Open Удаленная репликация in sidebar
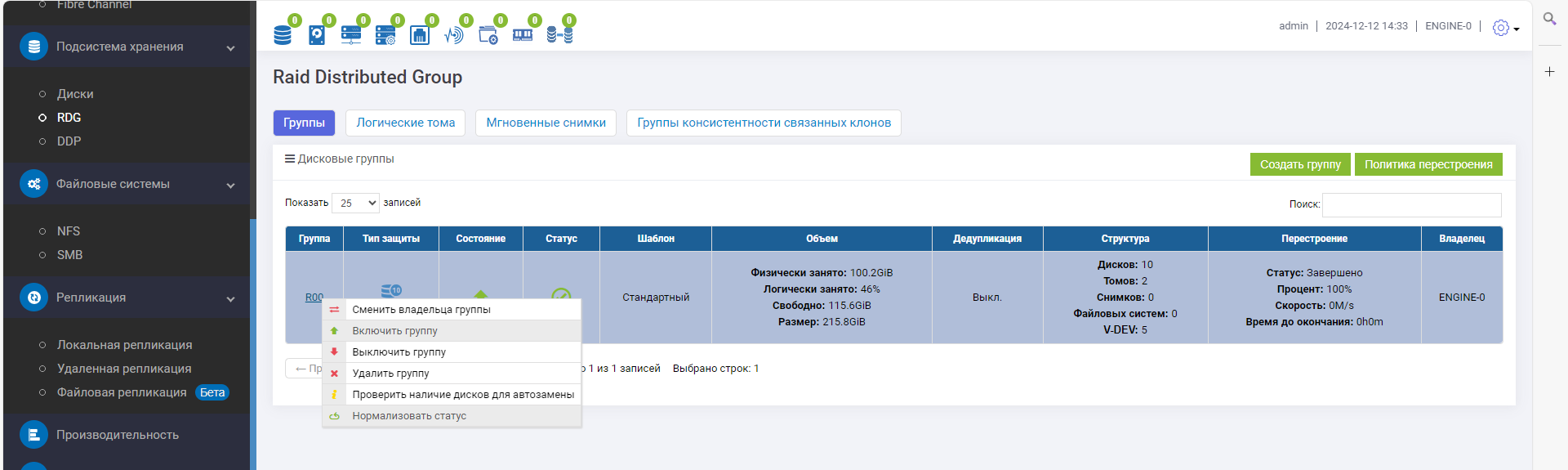 click(124, 369)
